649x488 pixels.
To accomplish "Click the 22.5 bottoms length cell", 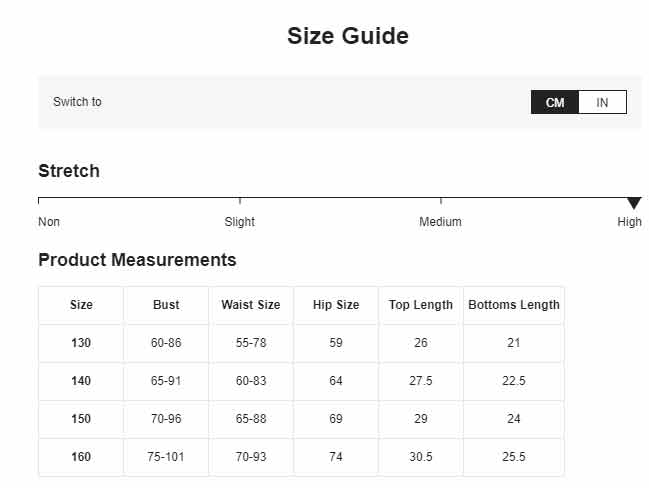I will (x=514, y=381).
